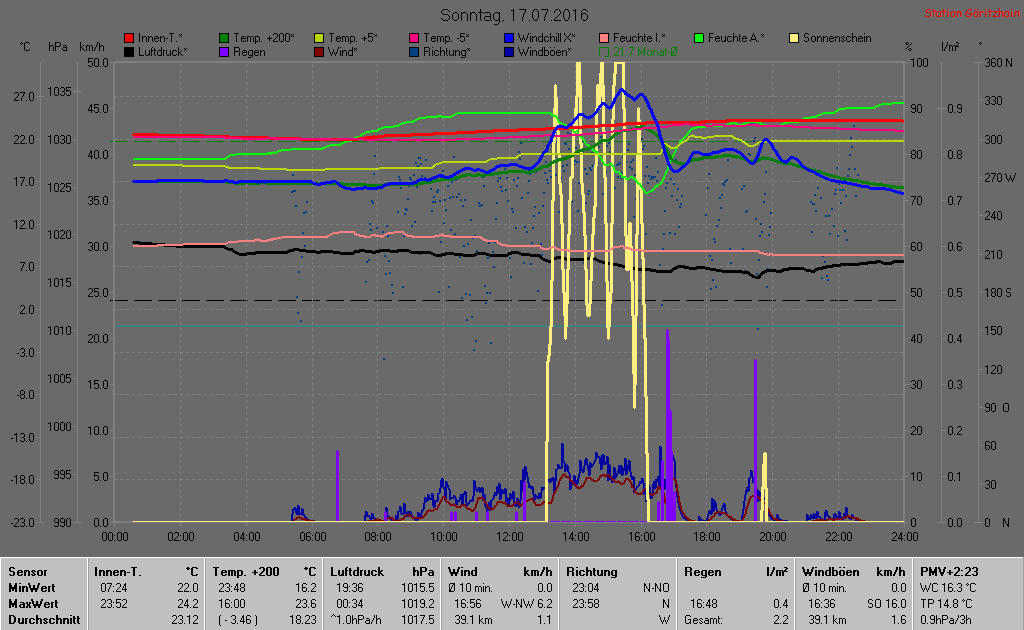This screenshot has height=630, width=1024.
Task: Click the Innen-T. average value 23.12
Action: [x=185, y=620]
